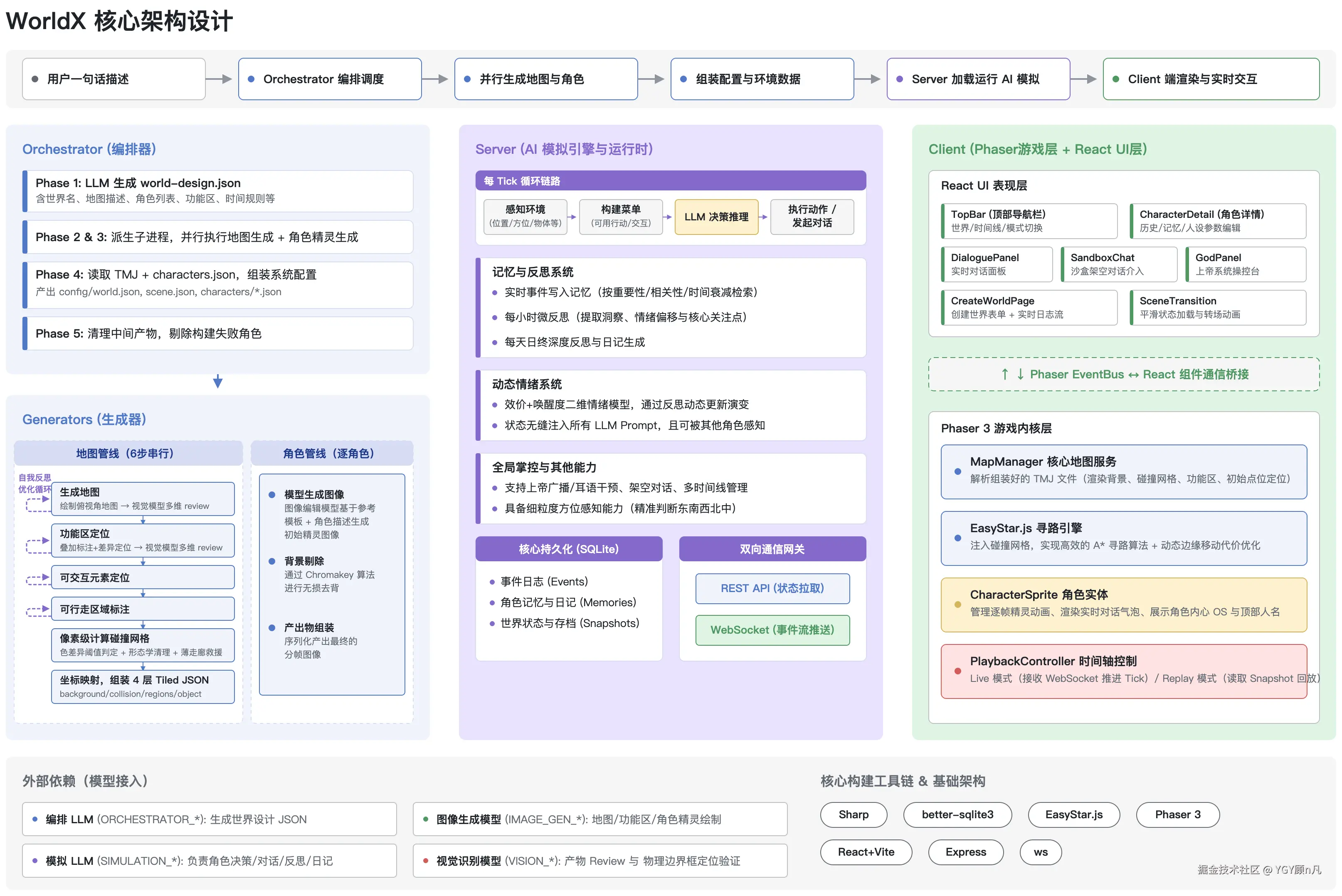Viewport: 1342px width, 896px height.
Task: Select the Sharp tool chip
Action: 853,814
